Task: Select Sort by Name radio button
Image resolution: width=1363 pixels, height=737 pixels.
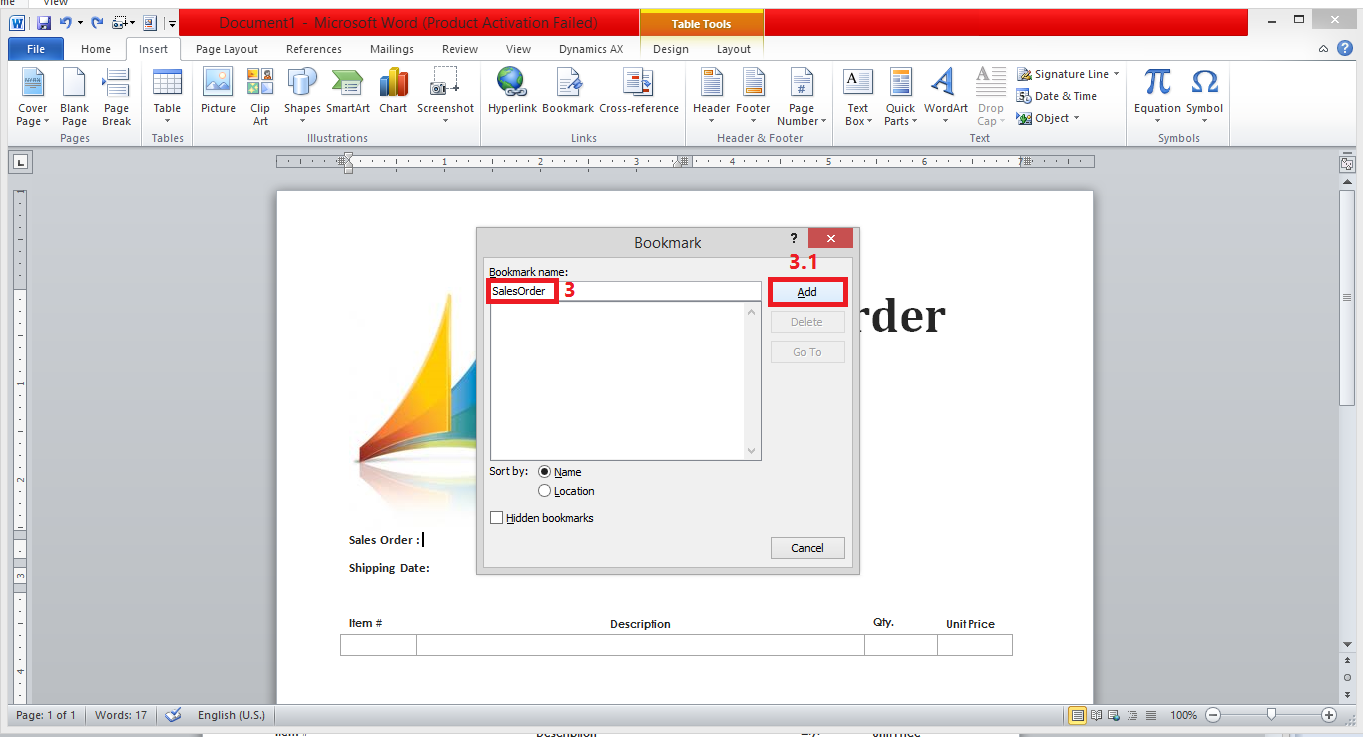Action: pos(545,472)
